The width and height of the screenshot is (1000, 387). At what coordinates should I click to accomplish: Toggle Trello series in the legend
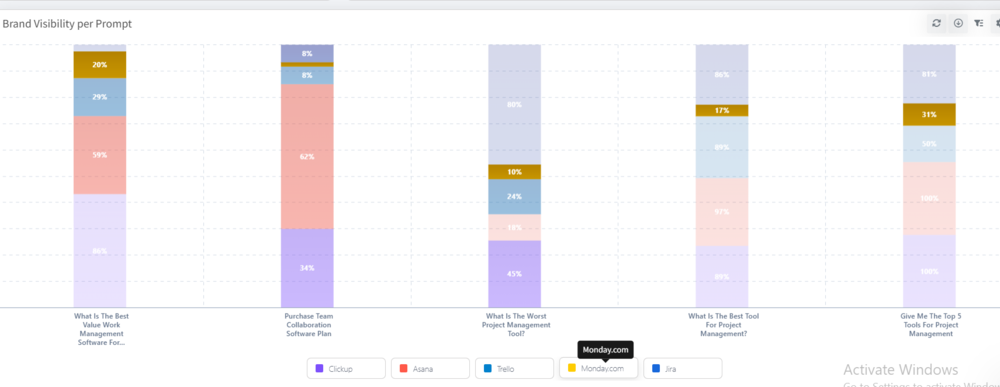515,369
